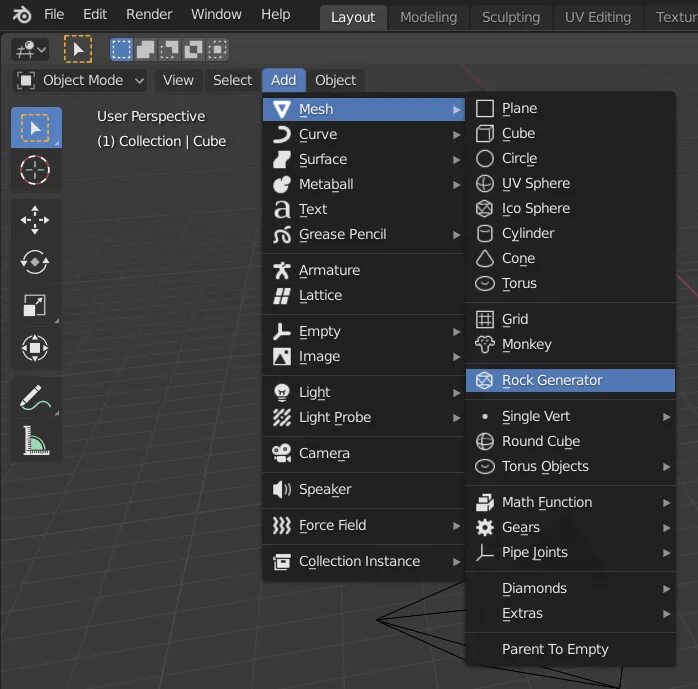The width and height of the screenshot is (698, 689).
Task: Add a Plane mesh
Action: (570, 109)
